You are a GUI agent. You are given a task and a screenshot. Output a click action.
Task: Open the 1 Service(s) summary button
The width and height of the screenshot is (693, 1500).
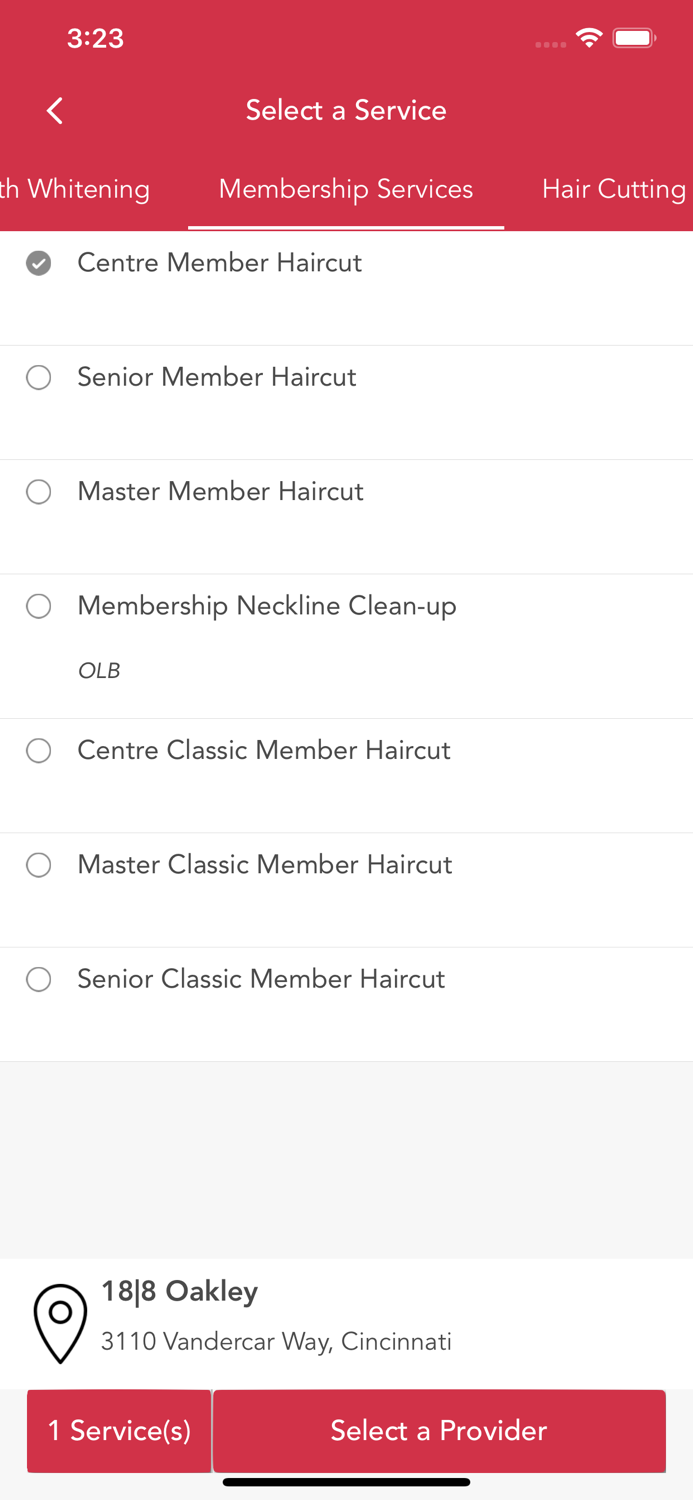(x=119, y=1430)
